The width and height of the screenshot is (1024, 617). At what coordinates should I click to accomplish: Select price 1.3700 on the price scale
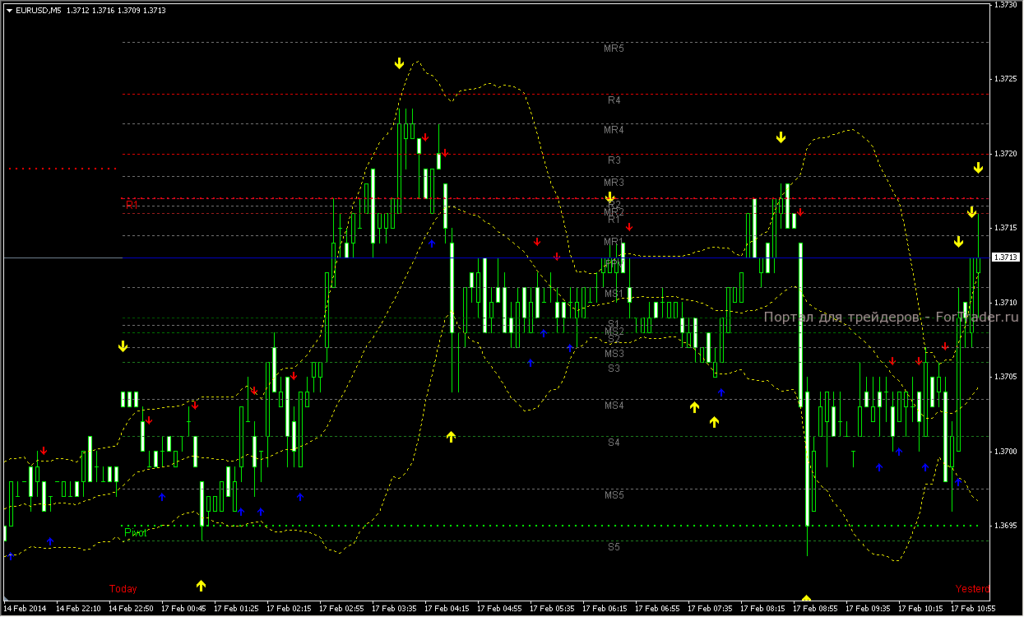click(1006, 451)
